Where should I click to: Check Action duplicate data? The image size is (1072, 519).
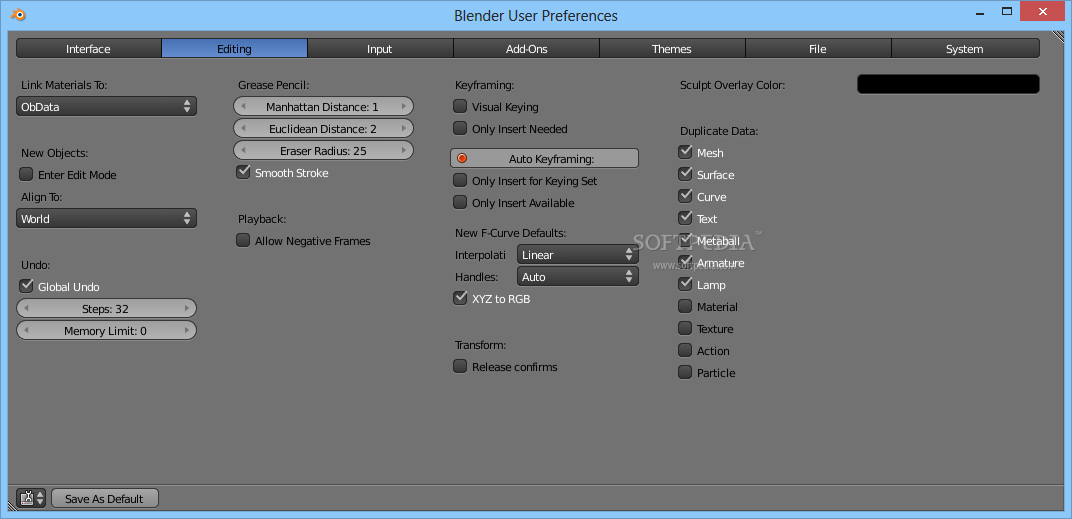(x=685, y=350)
